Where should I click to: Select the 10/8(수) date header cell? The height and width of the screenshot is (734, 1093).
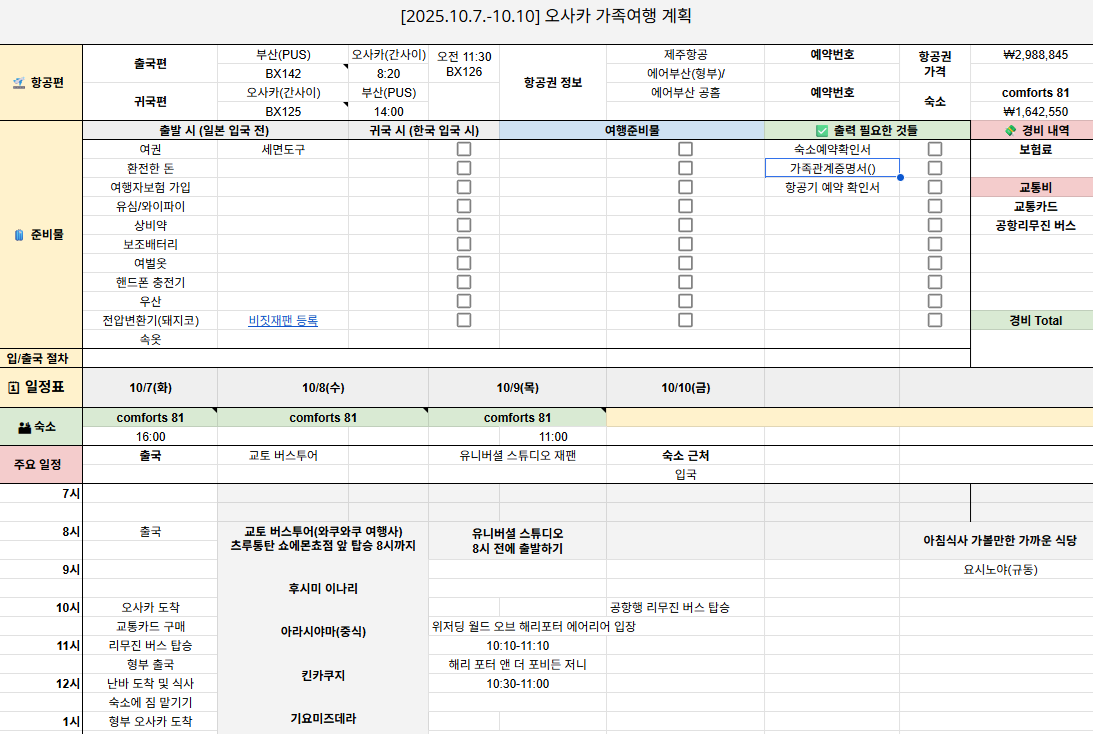322,387
